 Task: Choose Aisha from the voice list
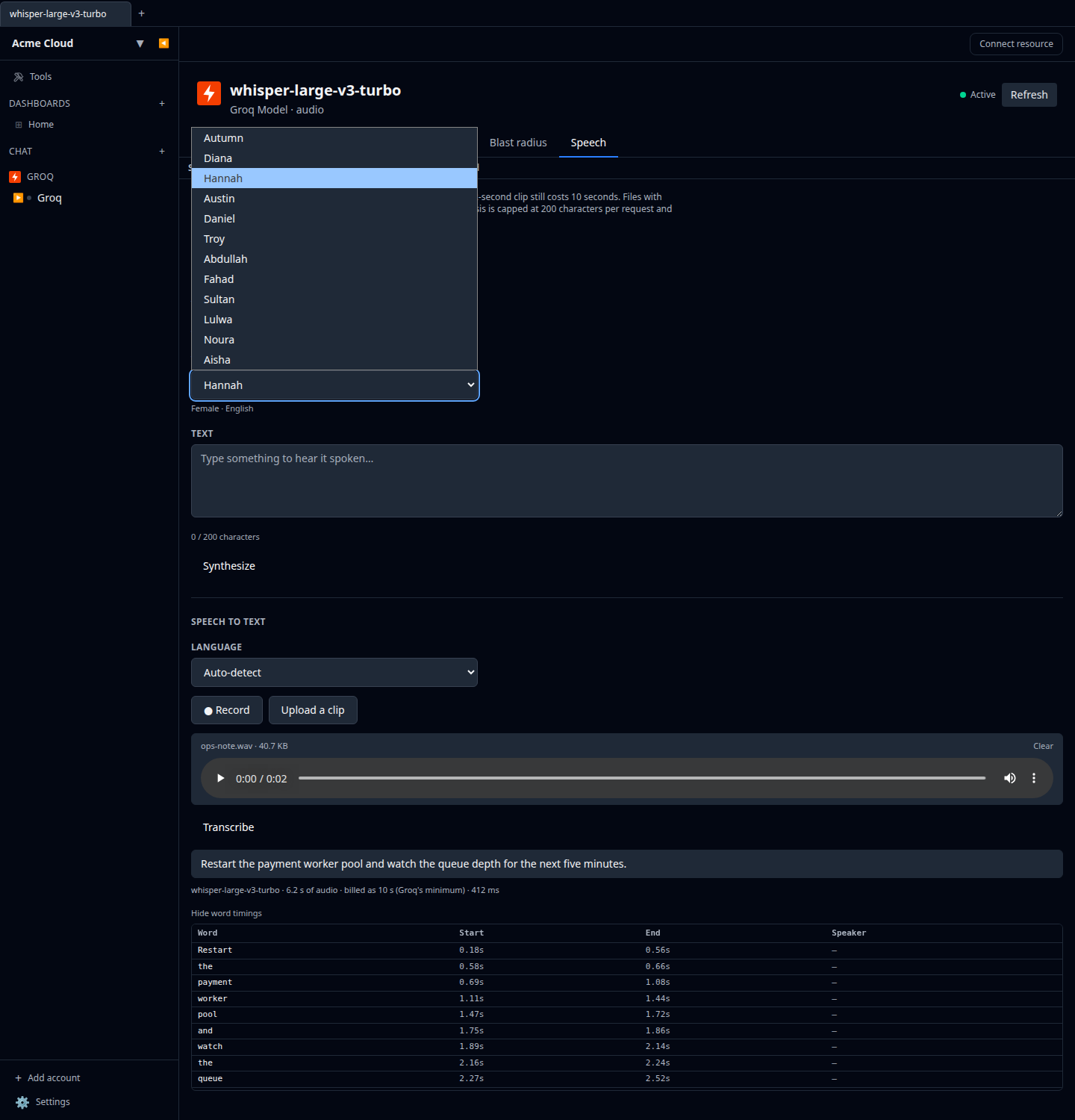334,360
